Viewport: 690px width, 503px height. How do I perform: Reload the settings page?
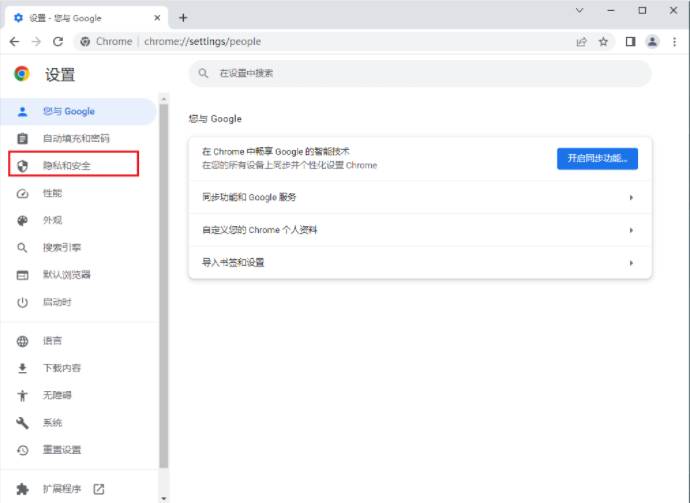[x=58, y=41]
